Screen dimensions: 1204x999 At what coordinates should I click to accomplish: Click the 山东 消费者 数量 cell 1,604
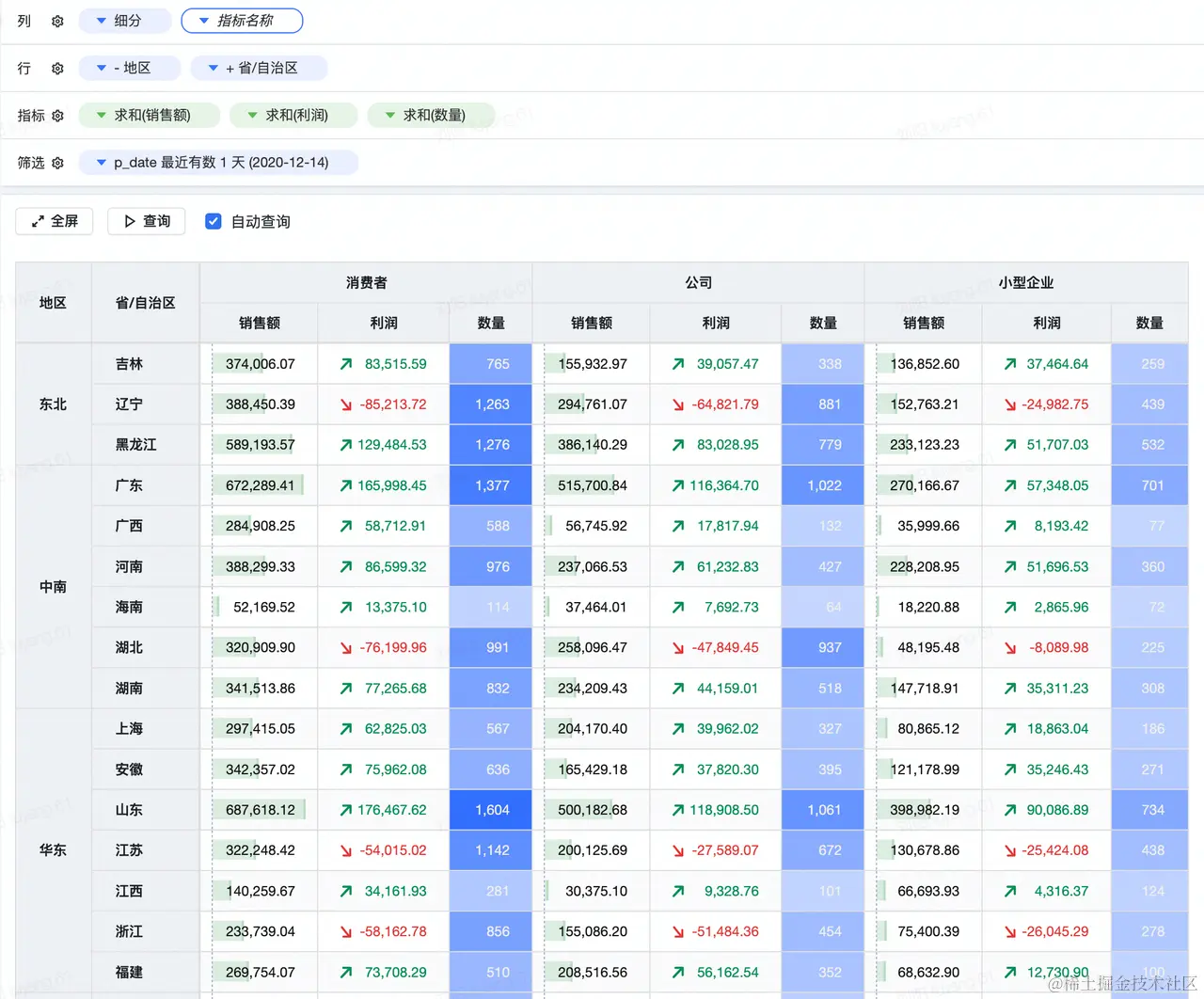tap(491, 810)
